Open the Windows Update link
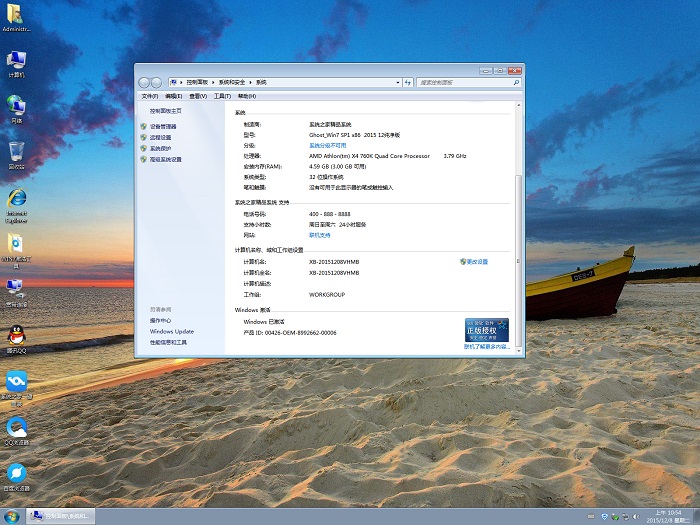Screen dimensions: 700x525 point(172,331)
